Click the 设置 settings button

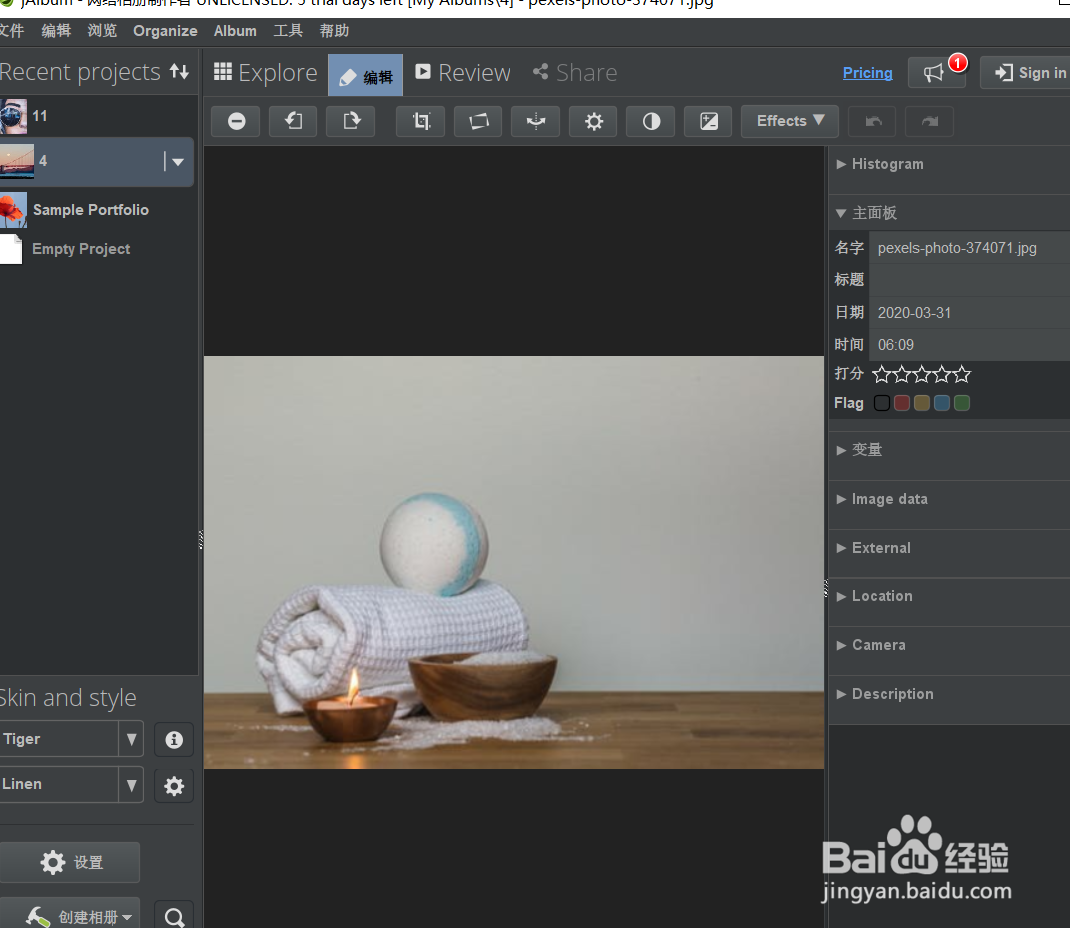click(x=70, y=862)
